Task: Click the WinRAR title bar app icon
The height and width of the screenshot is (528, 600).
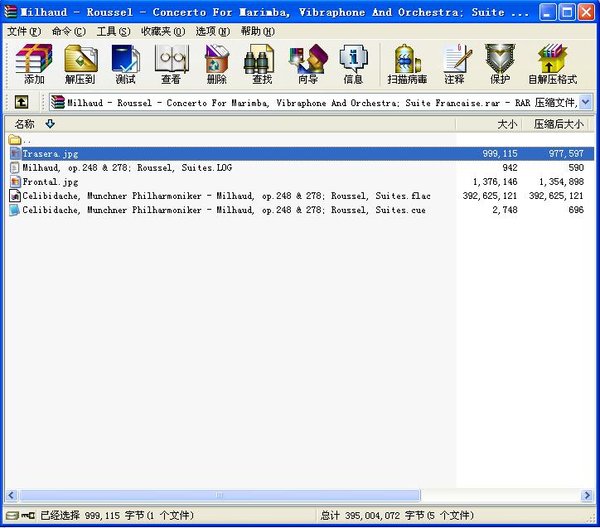Action: coord(11,12)
